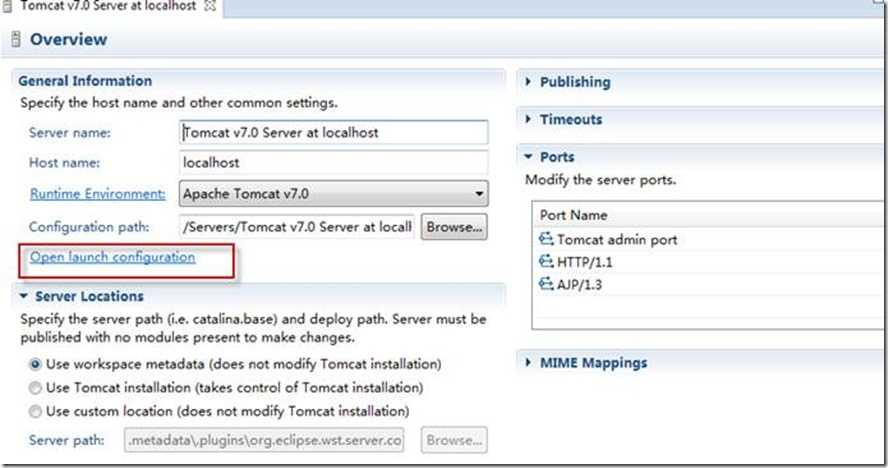Expand the Timeouts section

click(x=528, y=119)
